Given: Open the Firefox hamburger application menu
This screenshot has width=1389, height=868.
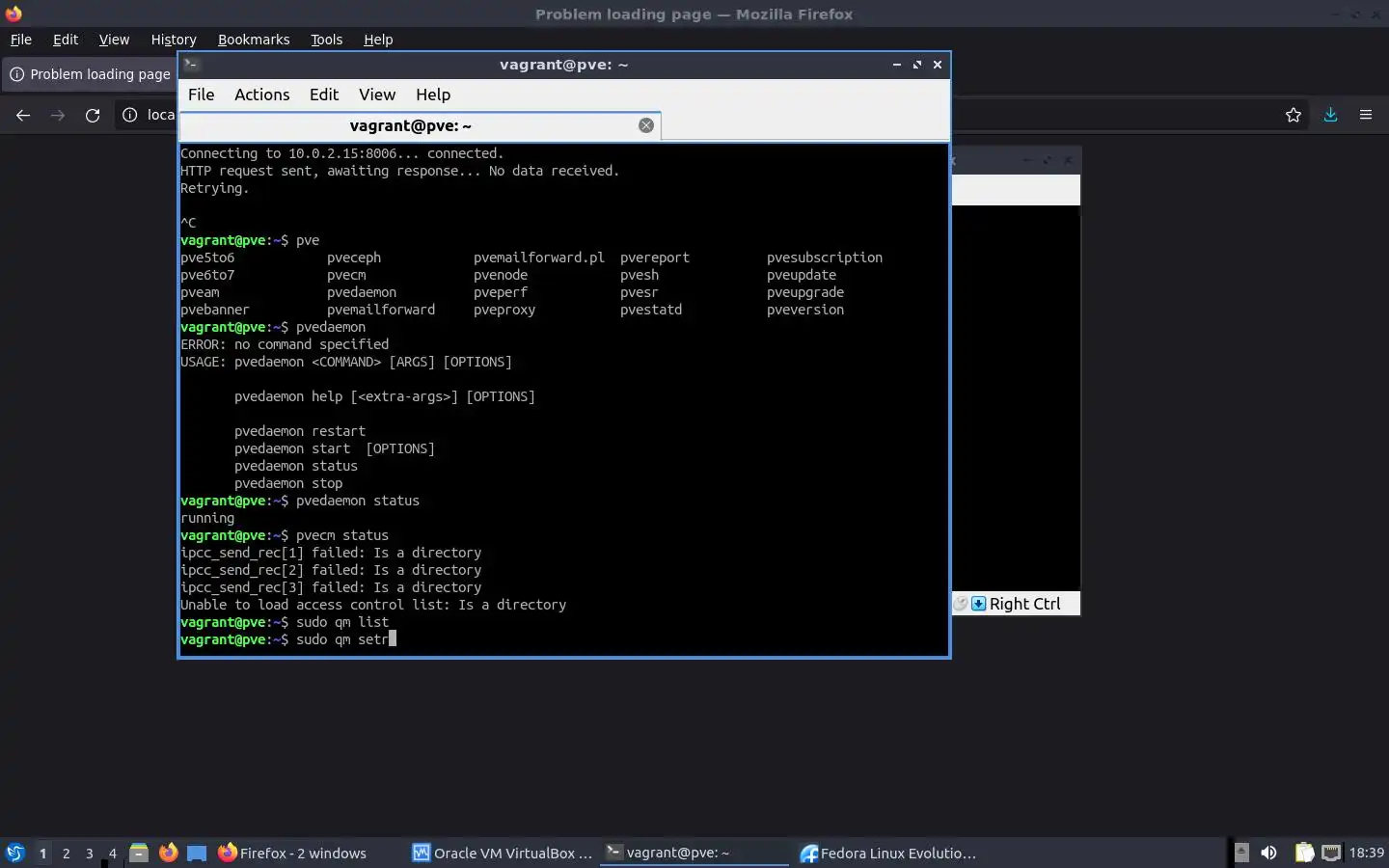Looking at the screenshot, I should tap(1366, 115).
